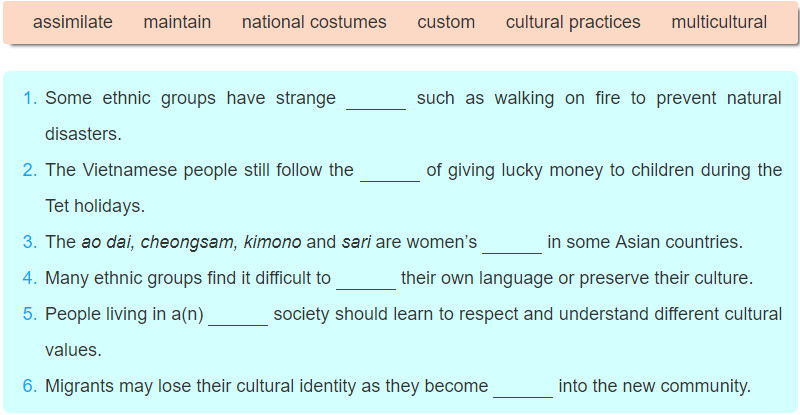Image resolution: width=800 pixels, height=415 pixels.
Task: Click the blue question number 2
Action: (x=29, y=171)
